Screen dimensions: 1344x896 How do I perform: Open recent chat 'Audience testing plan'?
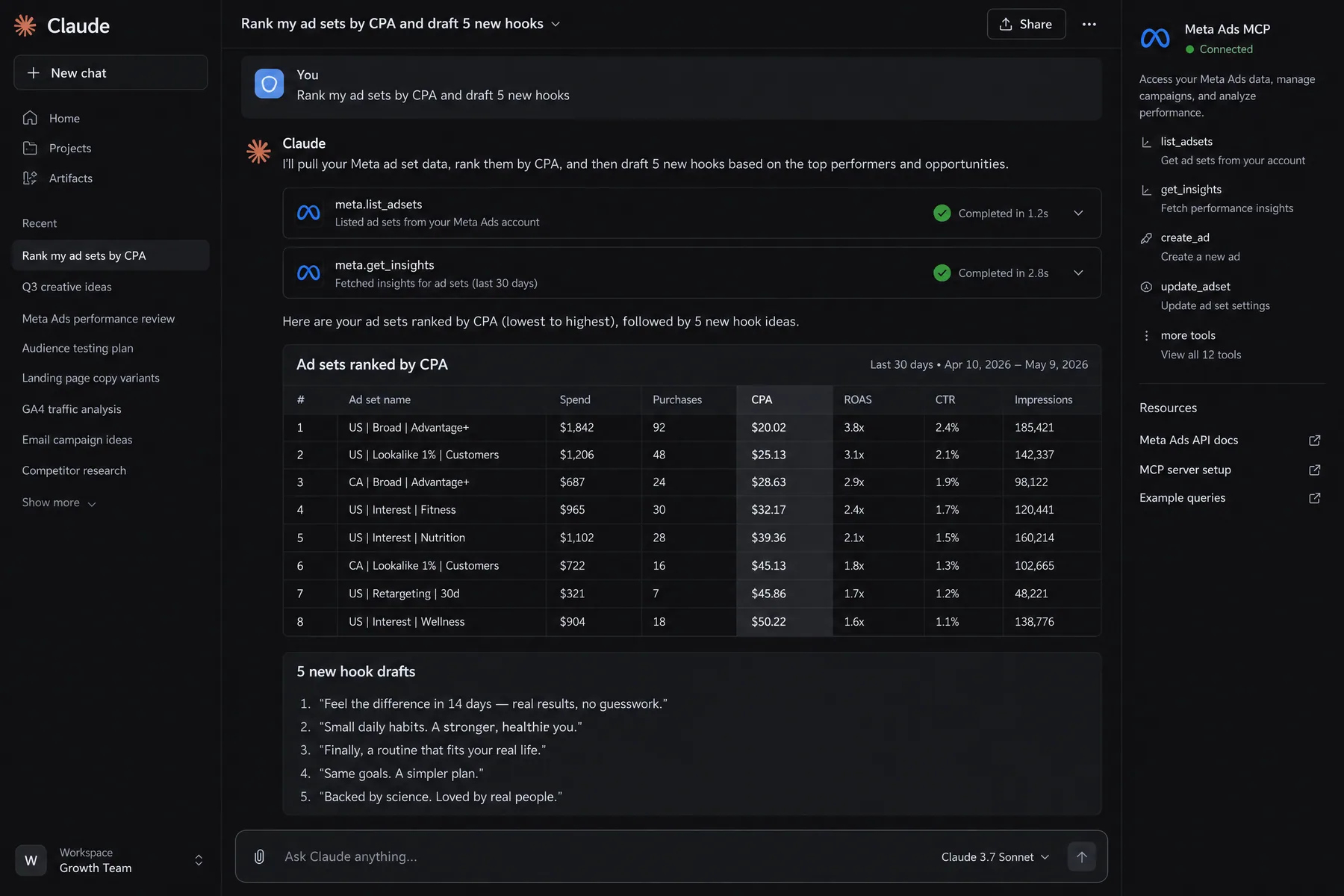click(x=78, y=348)
